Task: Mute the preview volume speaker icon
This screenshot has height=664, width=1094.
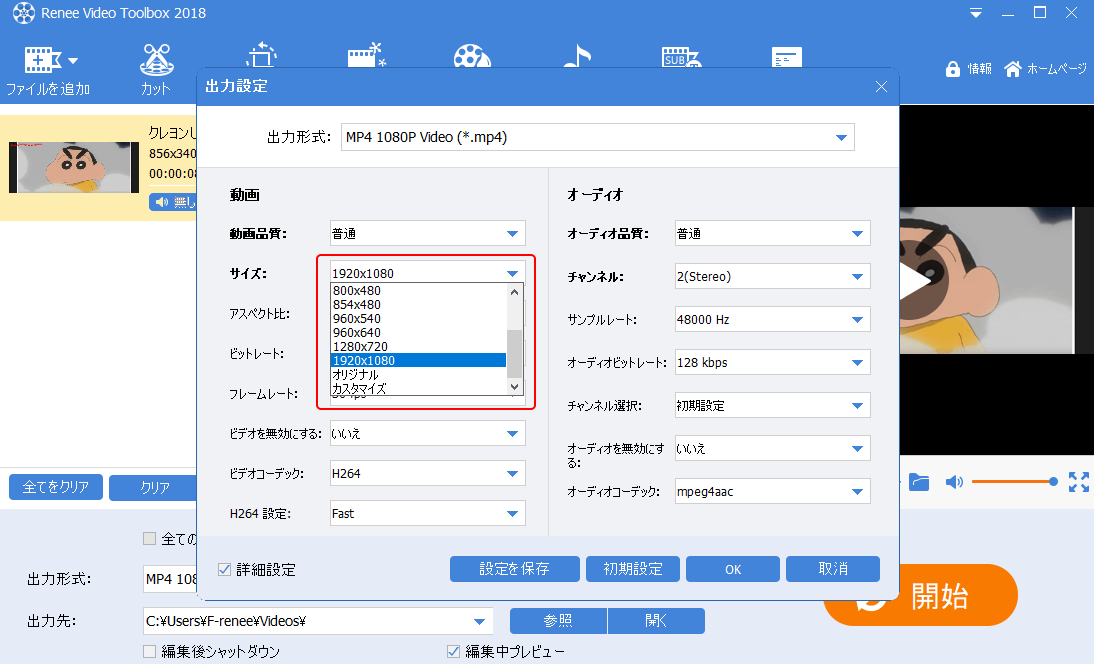Action: pyautogui.click(x=954, y=482)
